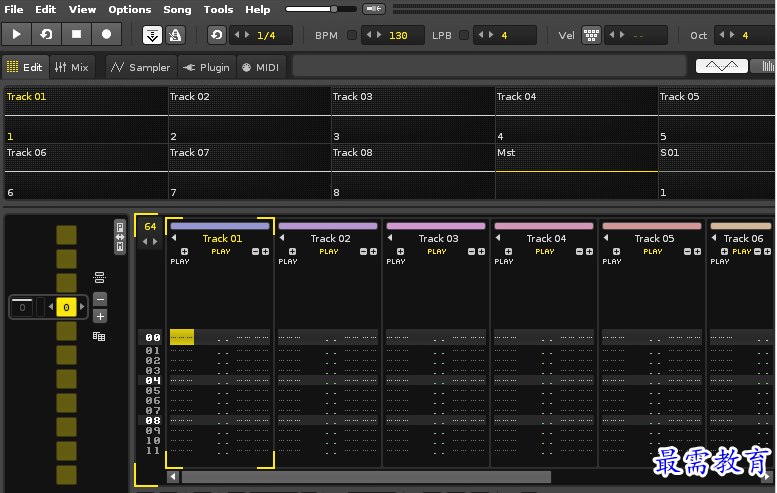Go to next pattern in sequencer
777x493 pixels.
click(x=82, y=307)
